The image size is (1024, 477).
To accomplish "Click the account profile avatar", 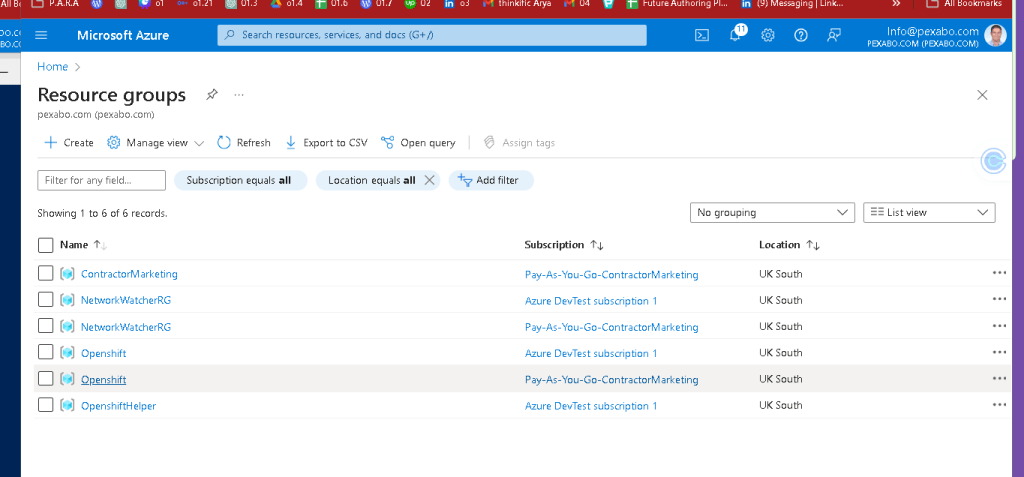I will pyautogui.click(x=995, y=35).
